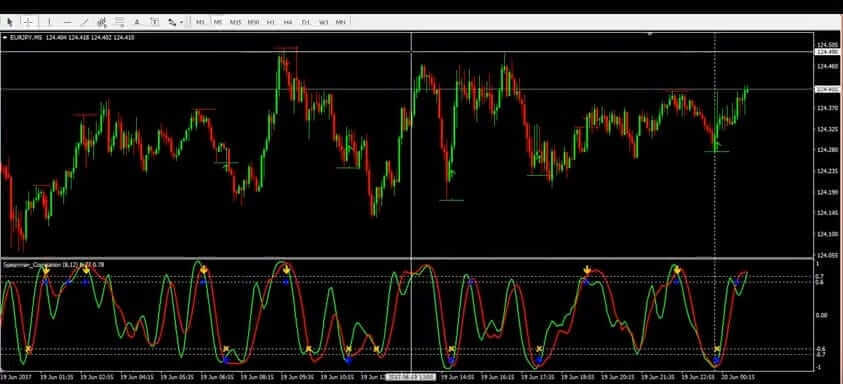Click the crosshair date label on the time axis

point(411,377)
